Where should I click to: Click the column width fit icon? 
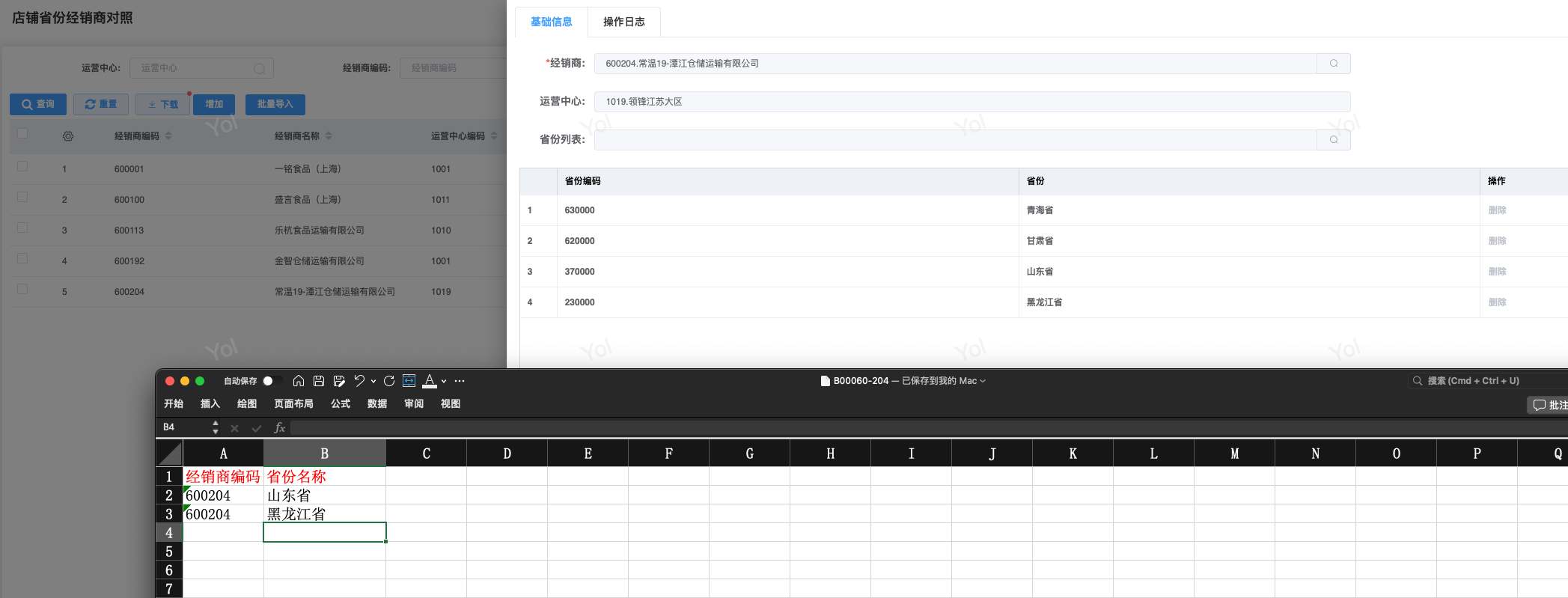pos(409,381)
